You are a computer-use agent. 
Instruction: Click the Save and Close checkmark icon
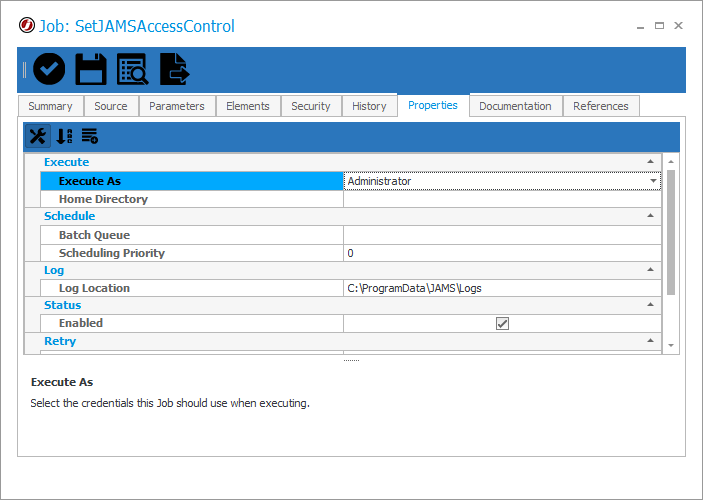pos(49,69)
